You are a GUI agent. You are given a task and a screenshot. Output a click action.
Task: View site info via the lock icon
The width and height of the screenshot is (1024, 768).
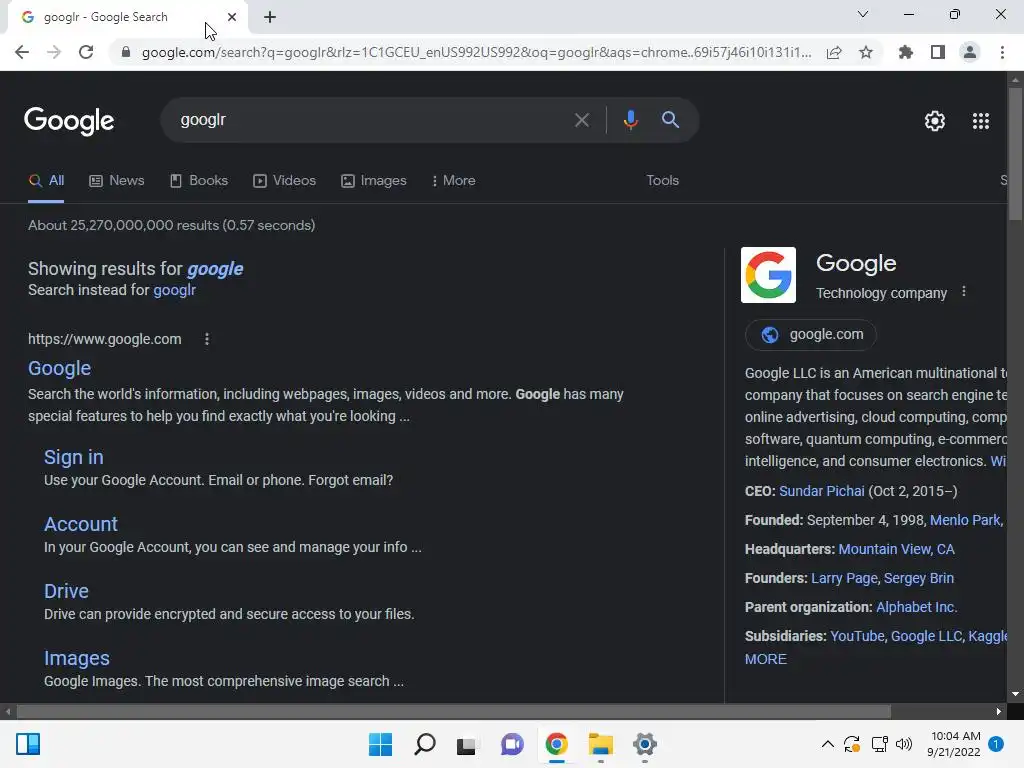(x=126, y=52)
